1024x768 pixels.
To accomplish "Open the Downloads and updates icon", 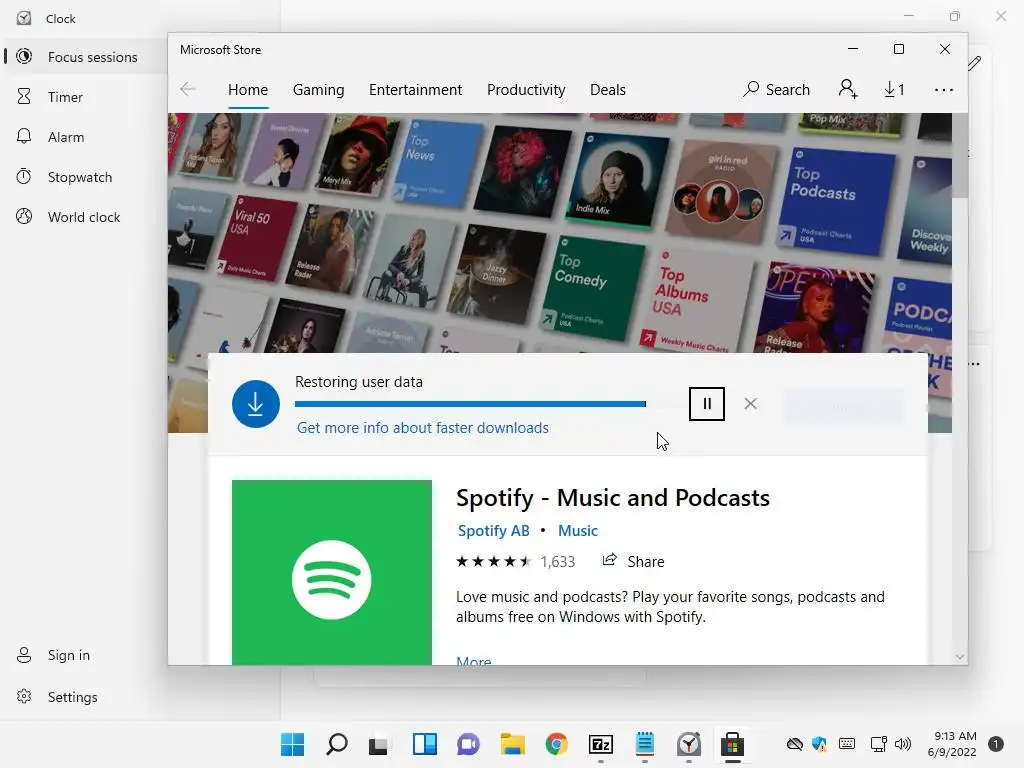I will (894, 89).
